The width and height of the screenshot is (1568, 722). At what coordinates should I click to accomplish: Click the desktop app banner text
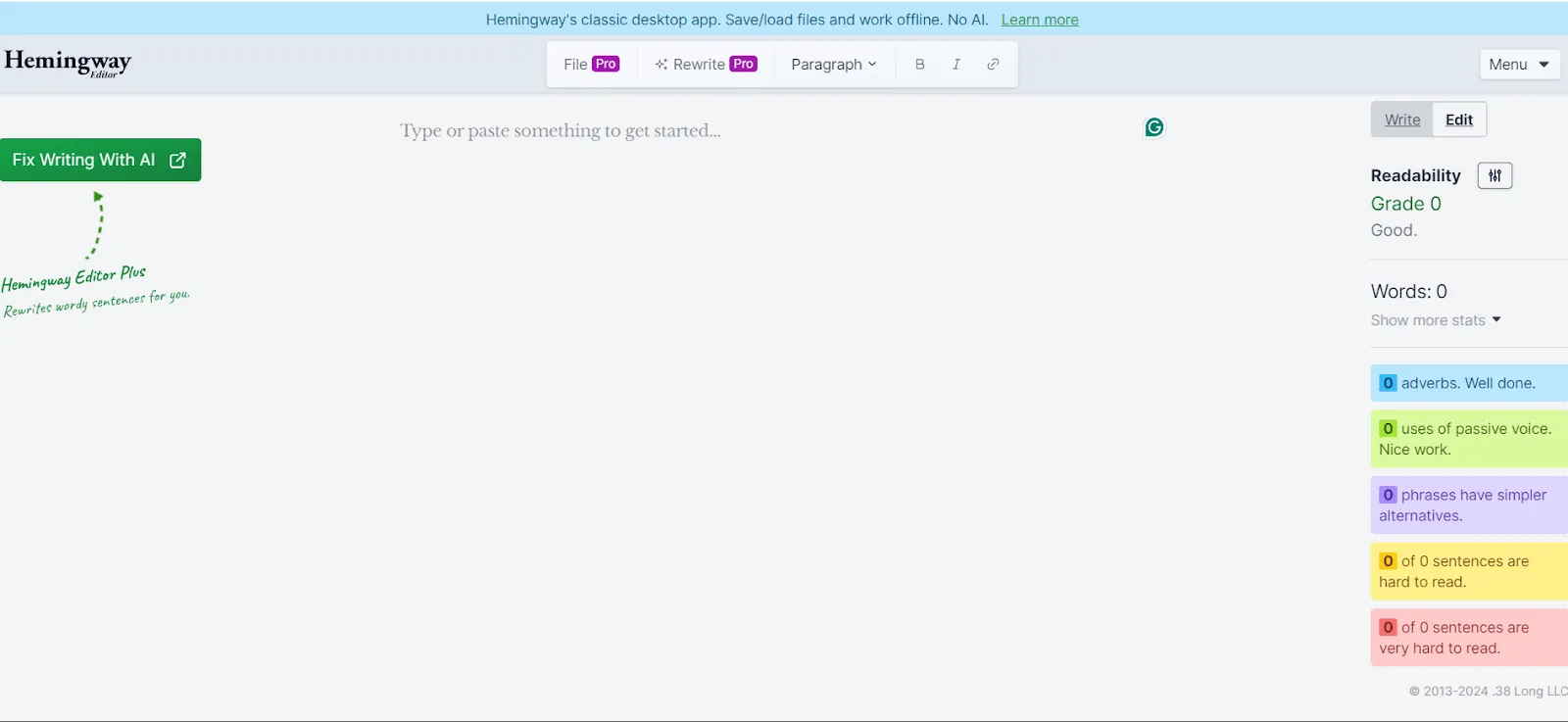click(737, 20)
